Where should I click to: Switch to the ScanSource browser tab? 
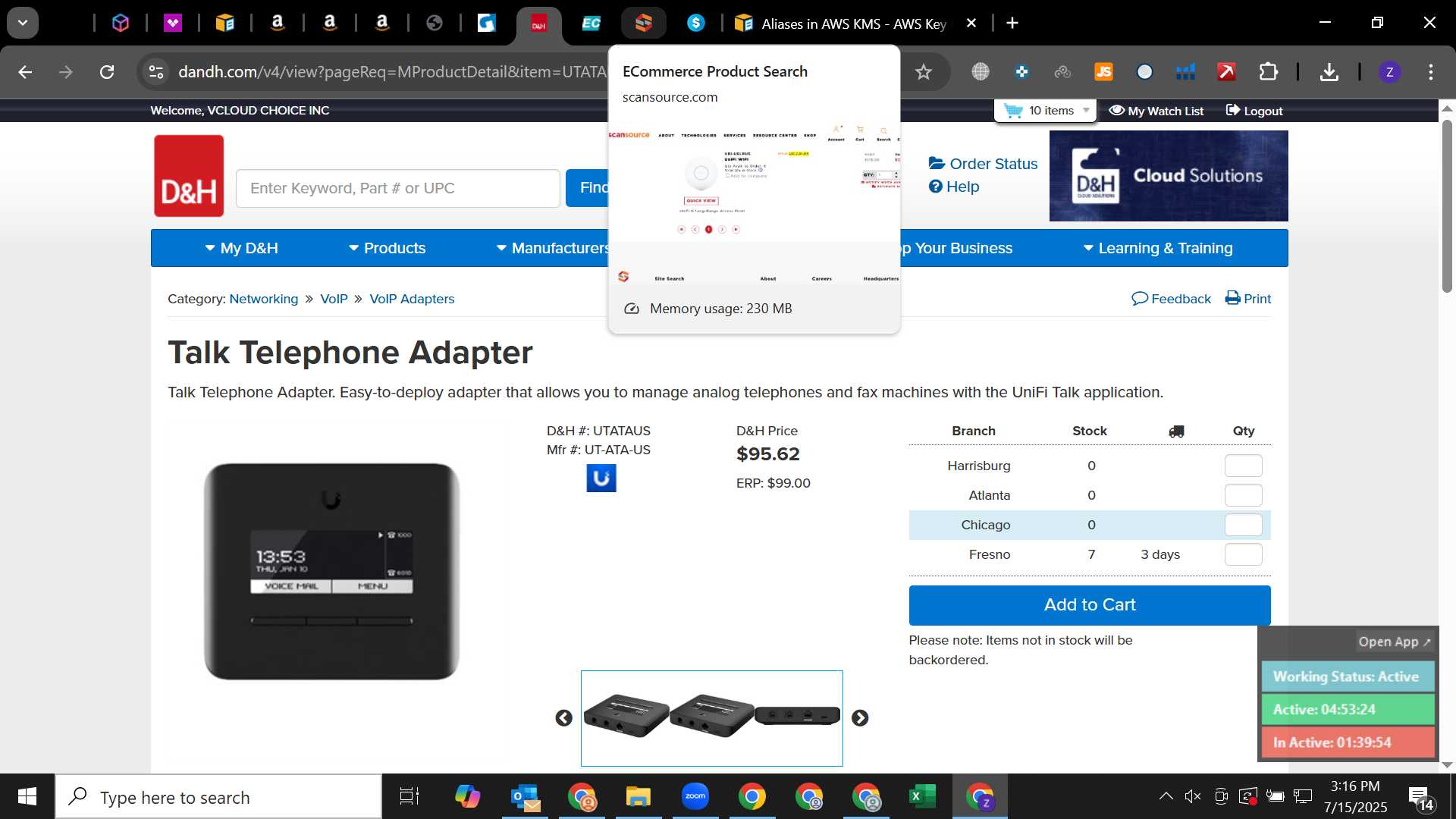click(x=643, y=24)
